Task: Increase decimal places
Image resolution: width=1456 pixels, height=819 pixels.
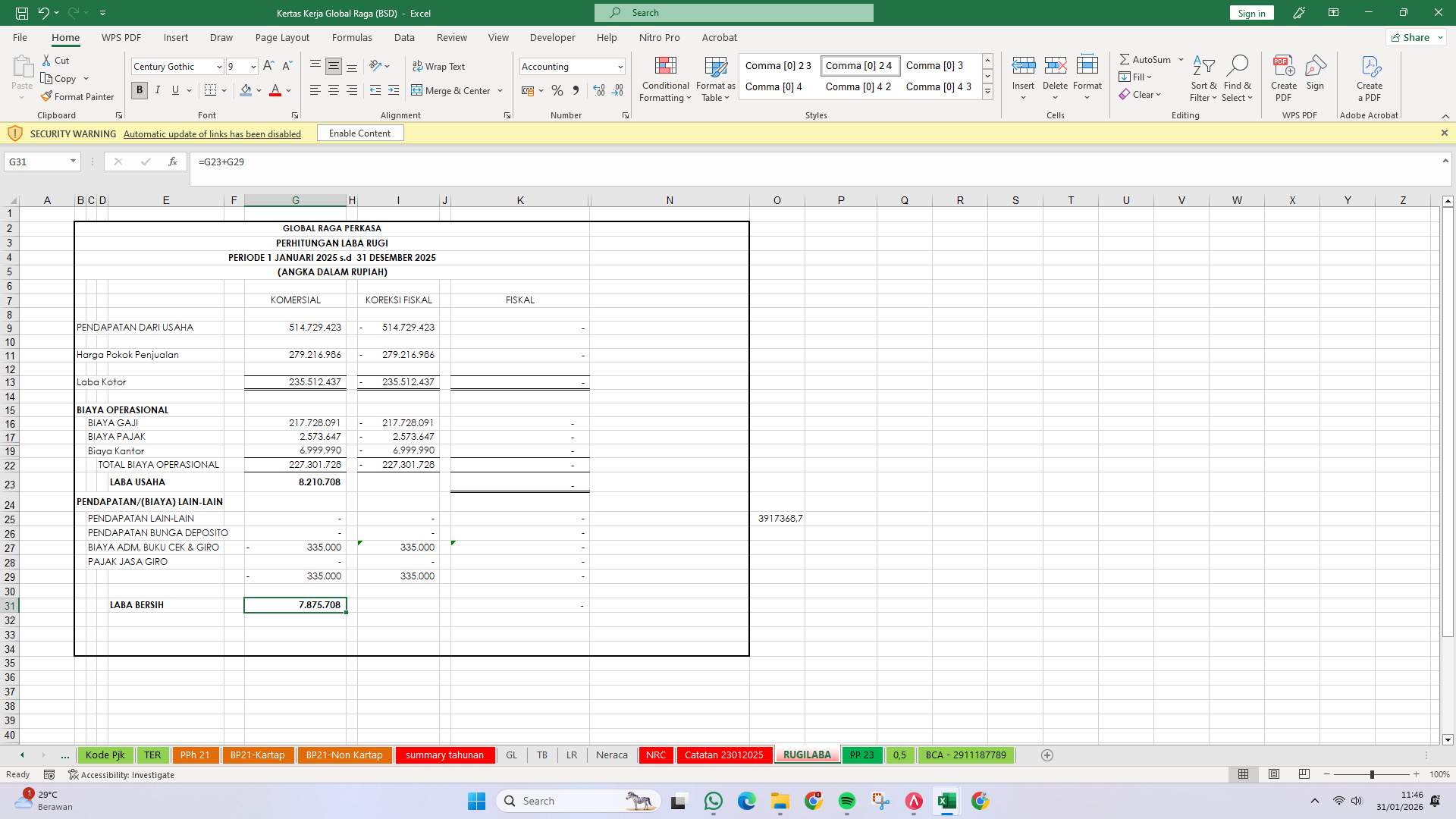Action: [599, 90]
